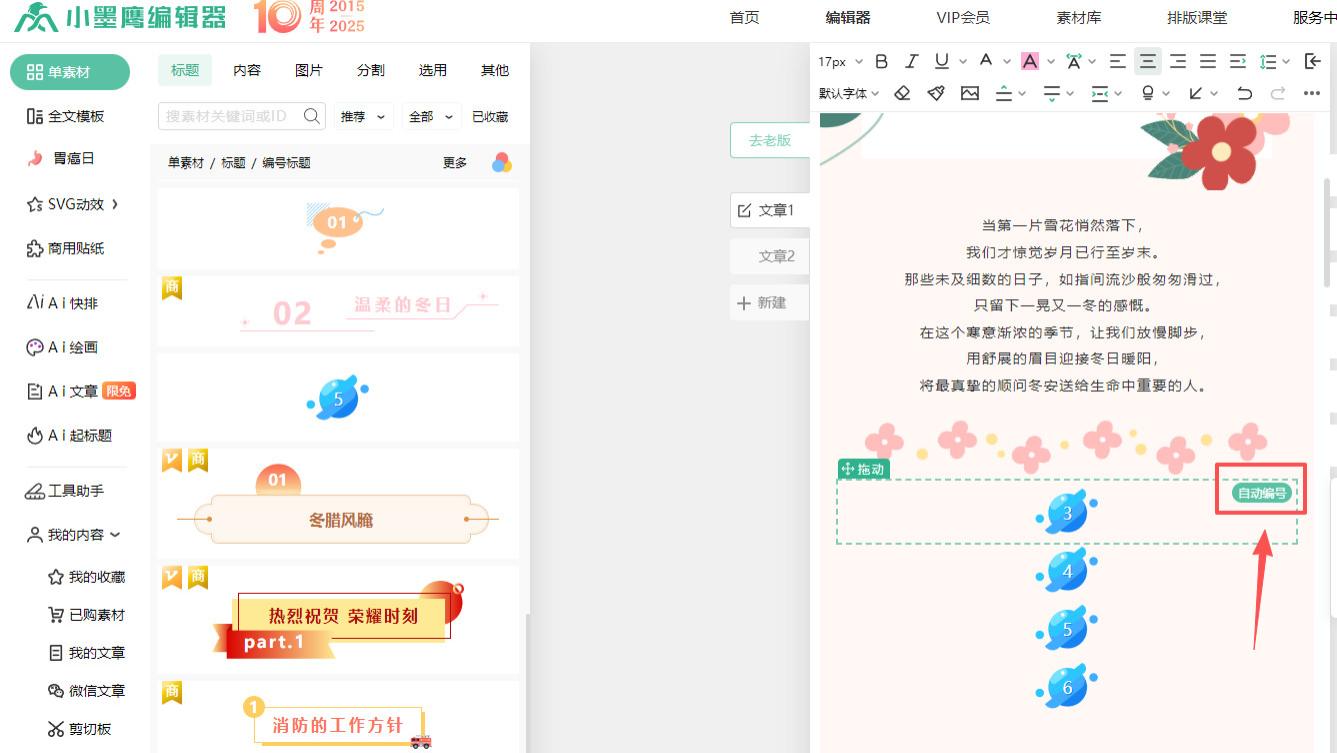Expand the 全部 filter dropdown
1337x753 pixels.
[x=430, y=116]
